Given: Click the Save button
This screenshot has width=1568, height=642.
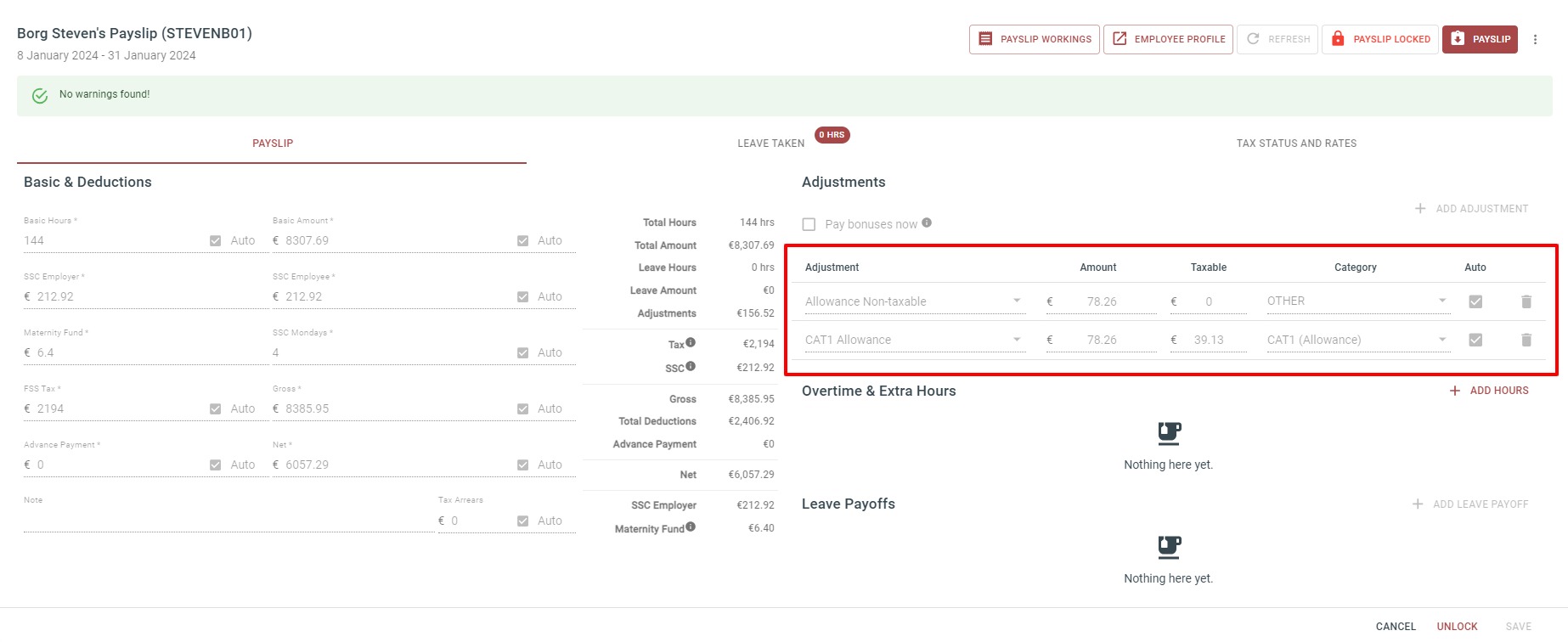Looking at the screenshot, I should [1518, 627].
